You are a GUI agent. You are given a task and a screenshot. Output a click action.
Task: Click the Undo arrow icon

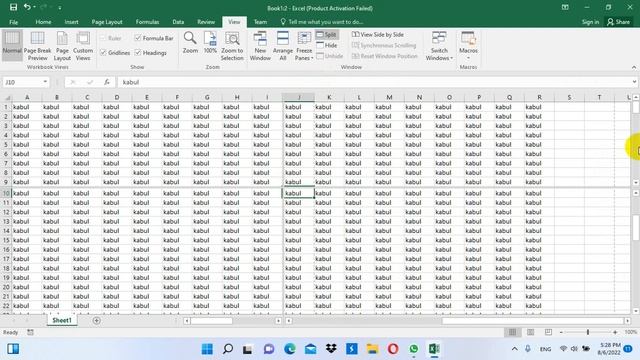click(27, 7)
